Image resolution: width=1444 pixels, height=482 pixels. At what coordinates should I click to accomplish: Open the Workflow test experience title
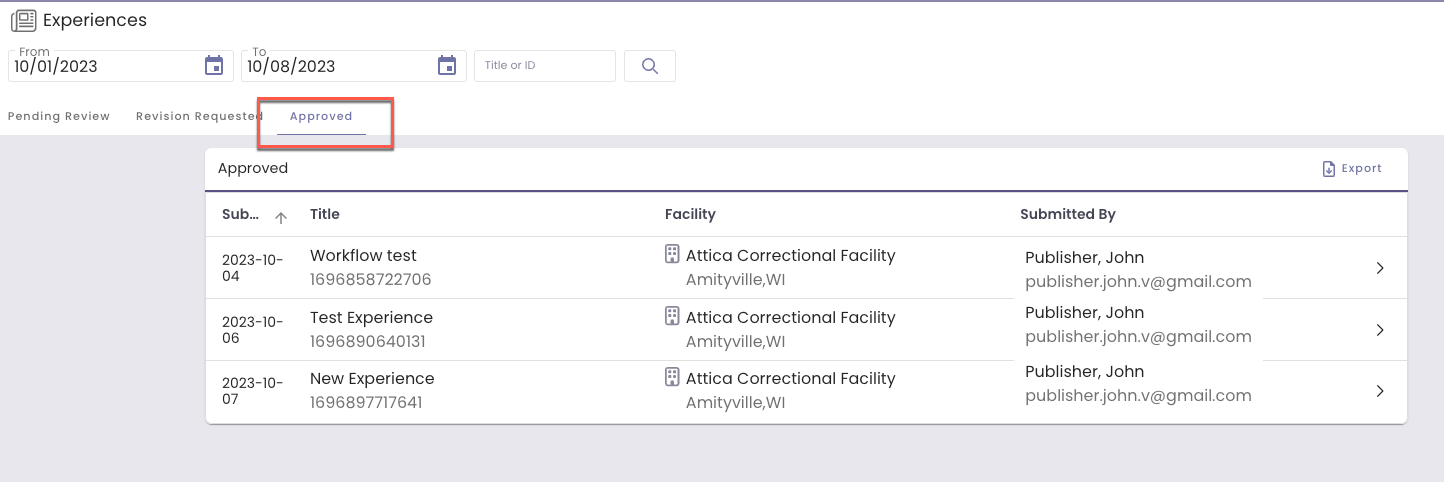pos(363,256)
